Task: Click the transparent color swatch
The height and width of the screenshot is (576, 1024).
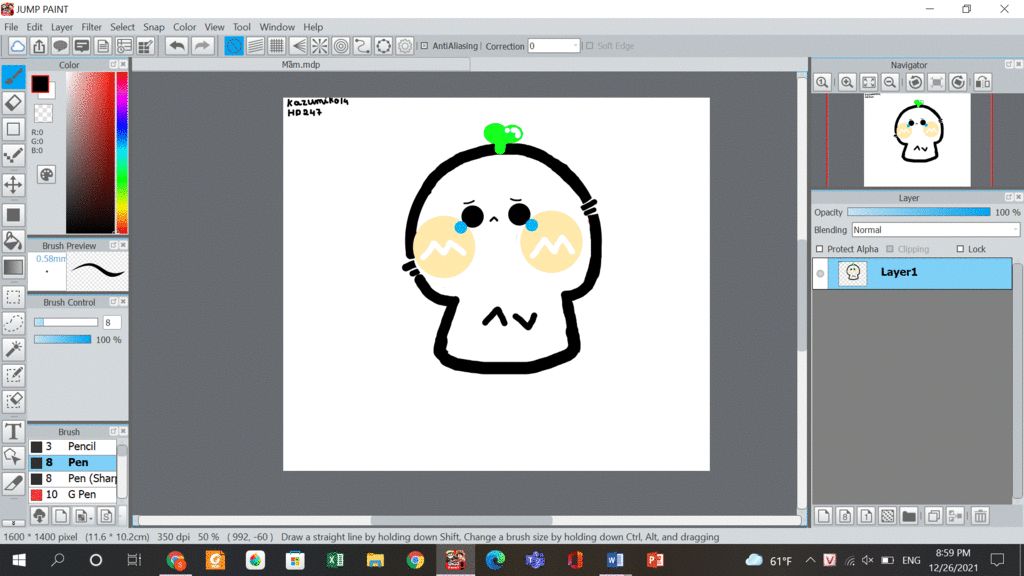Action: [x=43, y=114]
